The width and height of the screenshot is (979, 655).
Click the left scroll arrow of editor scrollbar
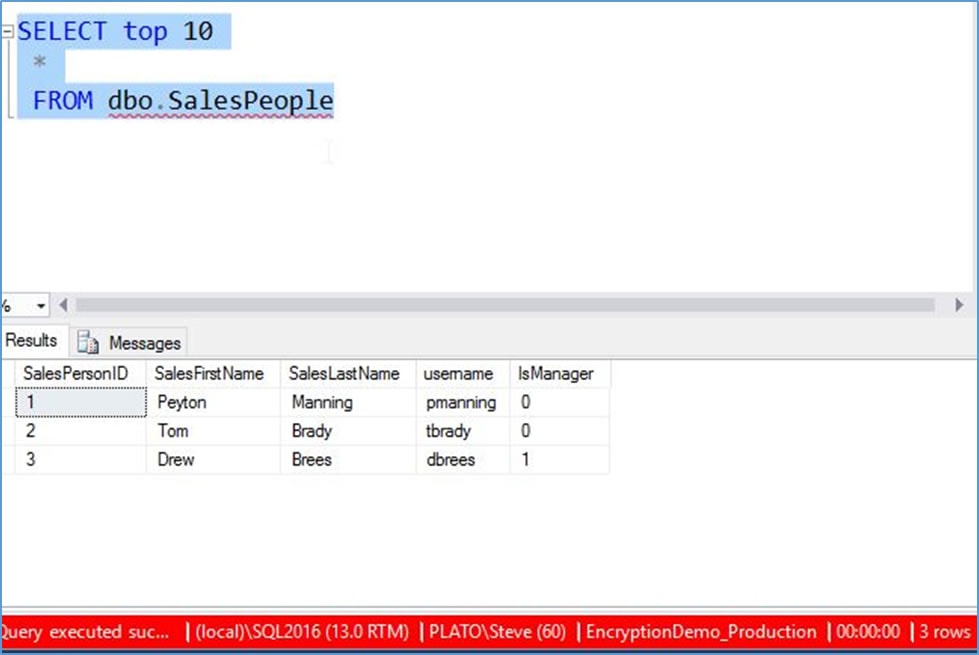tap(62, 304)
